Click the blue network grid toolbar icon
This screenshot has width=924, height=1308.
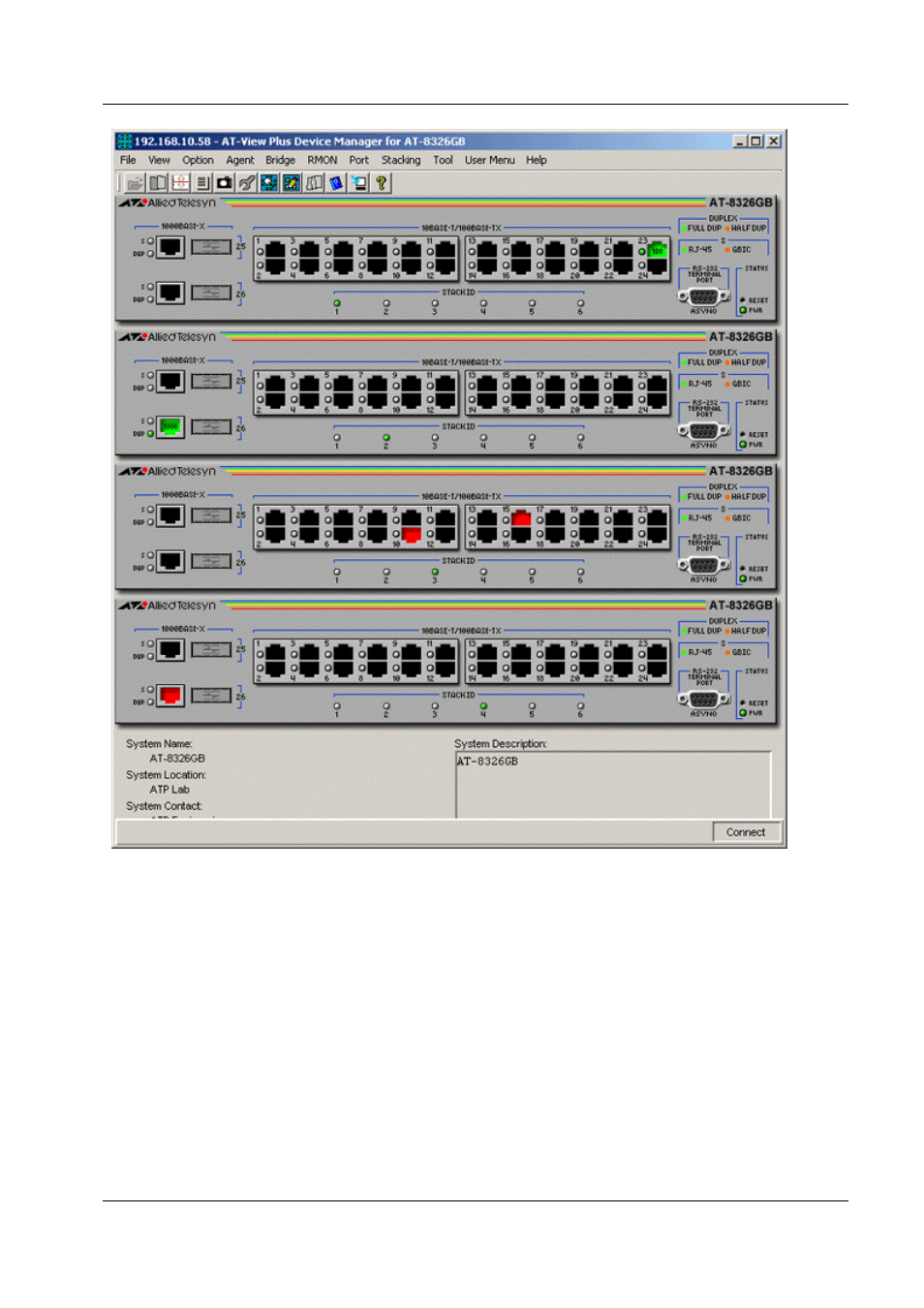click(x=269, y=183)
